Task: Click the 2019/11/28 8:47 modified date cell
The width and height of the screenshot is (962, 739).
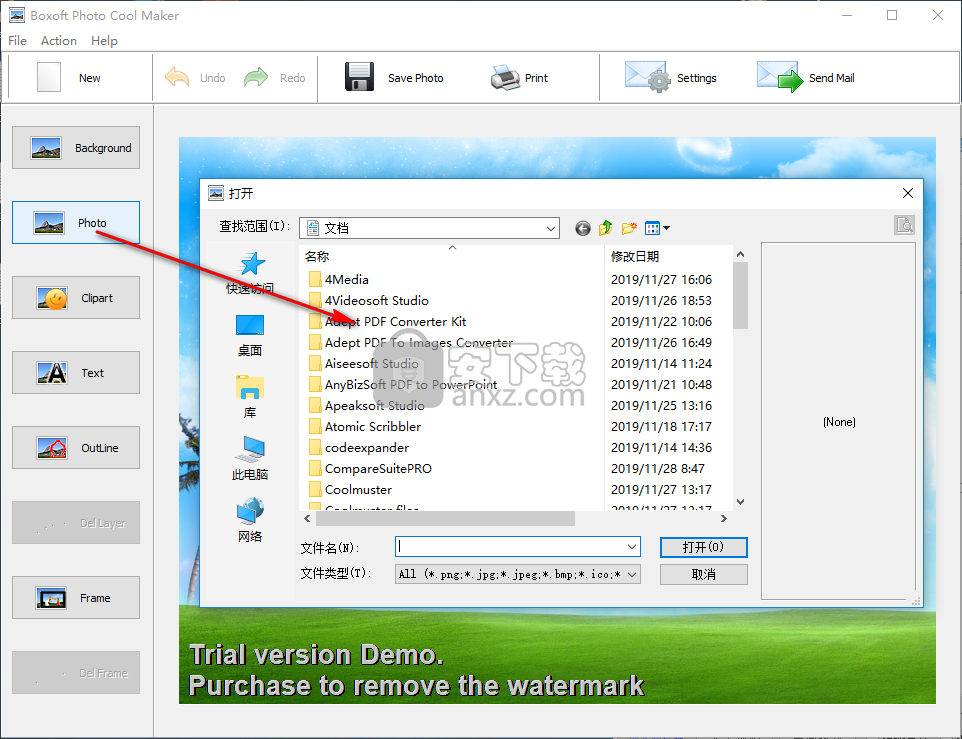Action: (658, 469)
